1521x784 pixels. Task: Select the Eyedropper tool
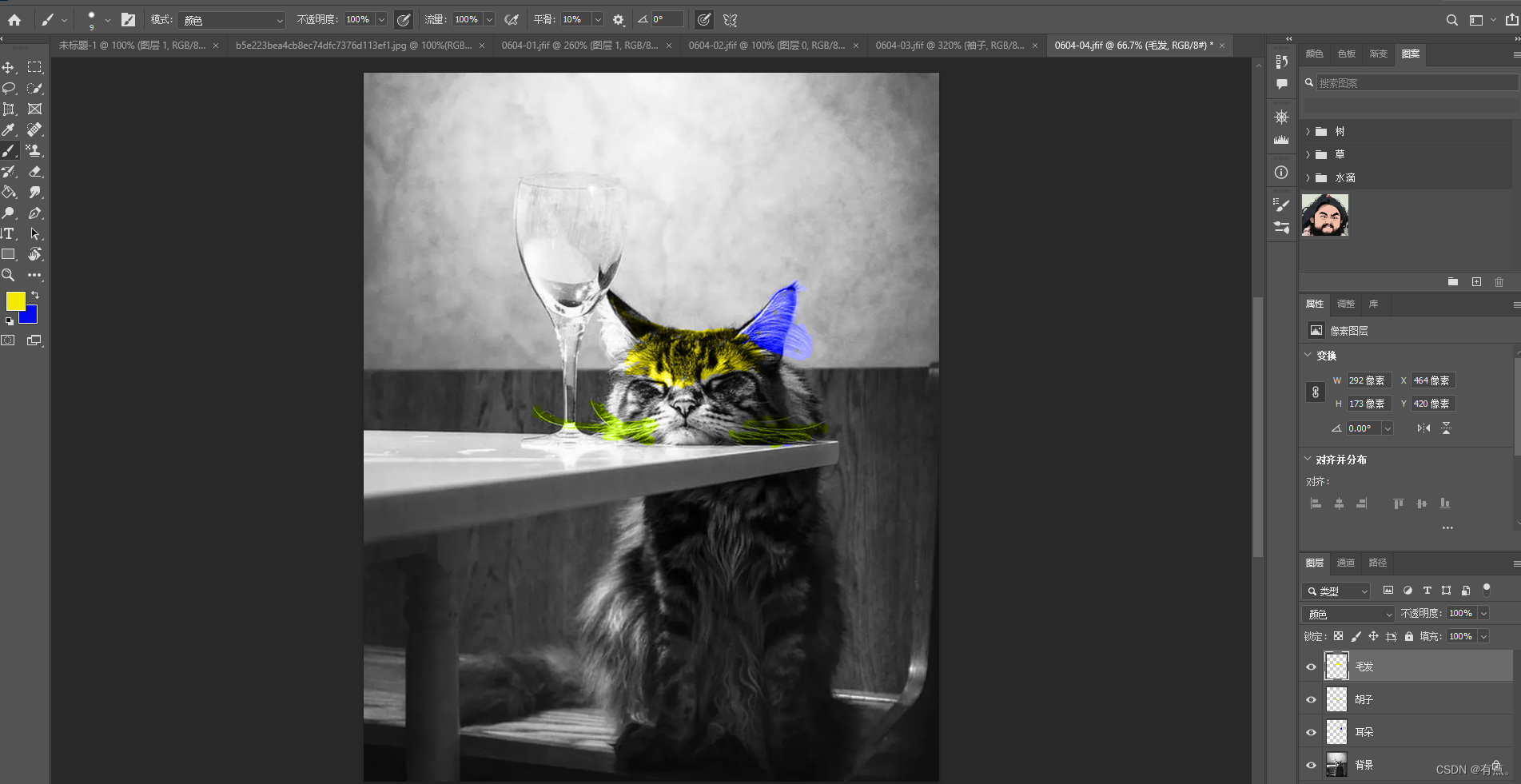coord(9,130)
